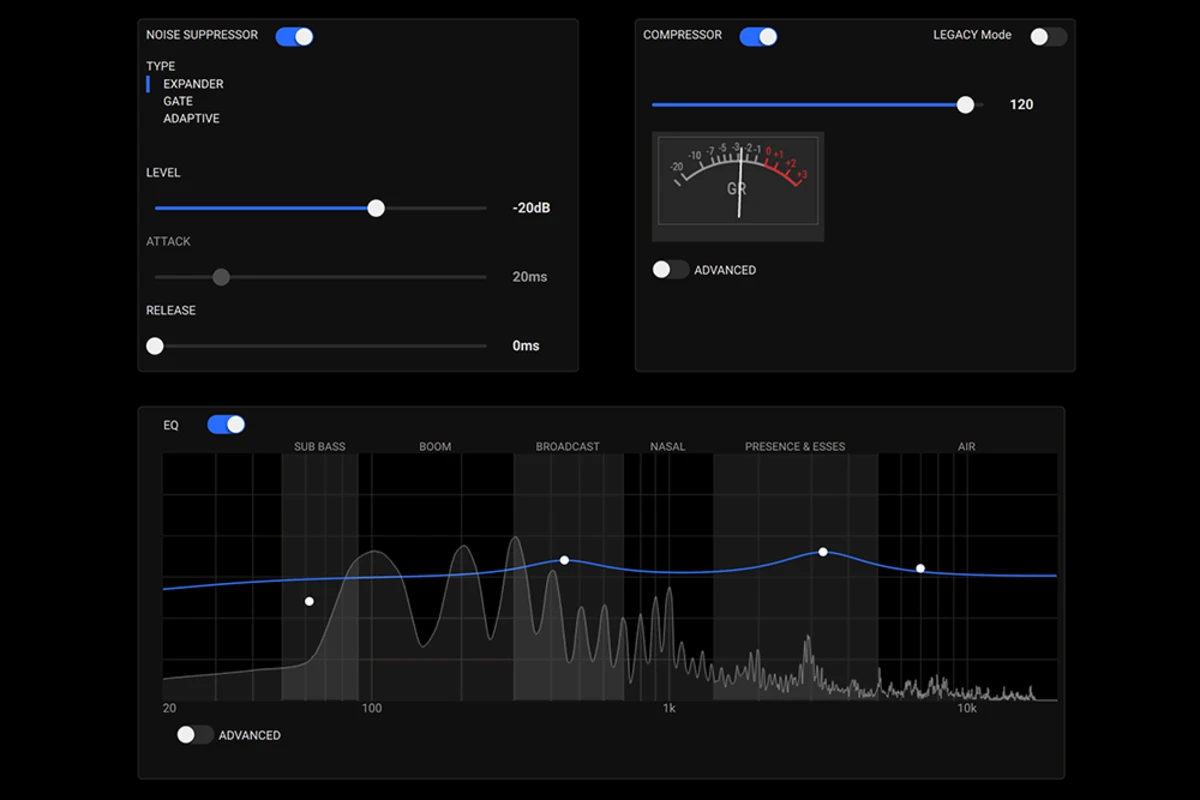Switch off the EQ toggle

226,425
